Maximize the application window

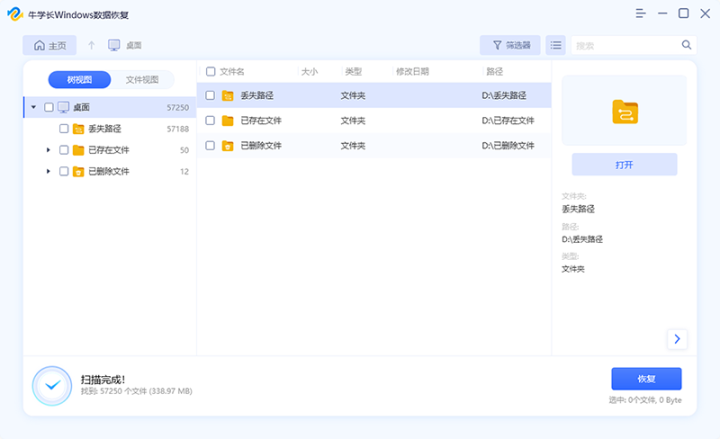[683, 13]
